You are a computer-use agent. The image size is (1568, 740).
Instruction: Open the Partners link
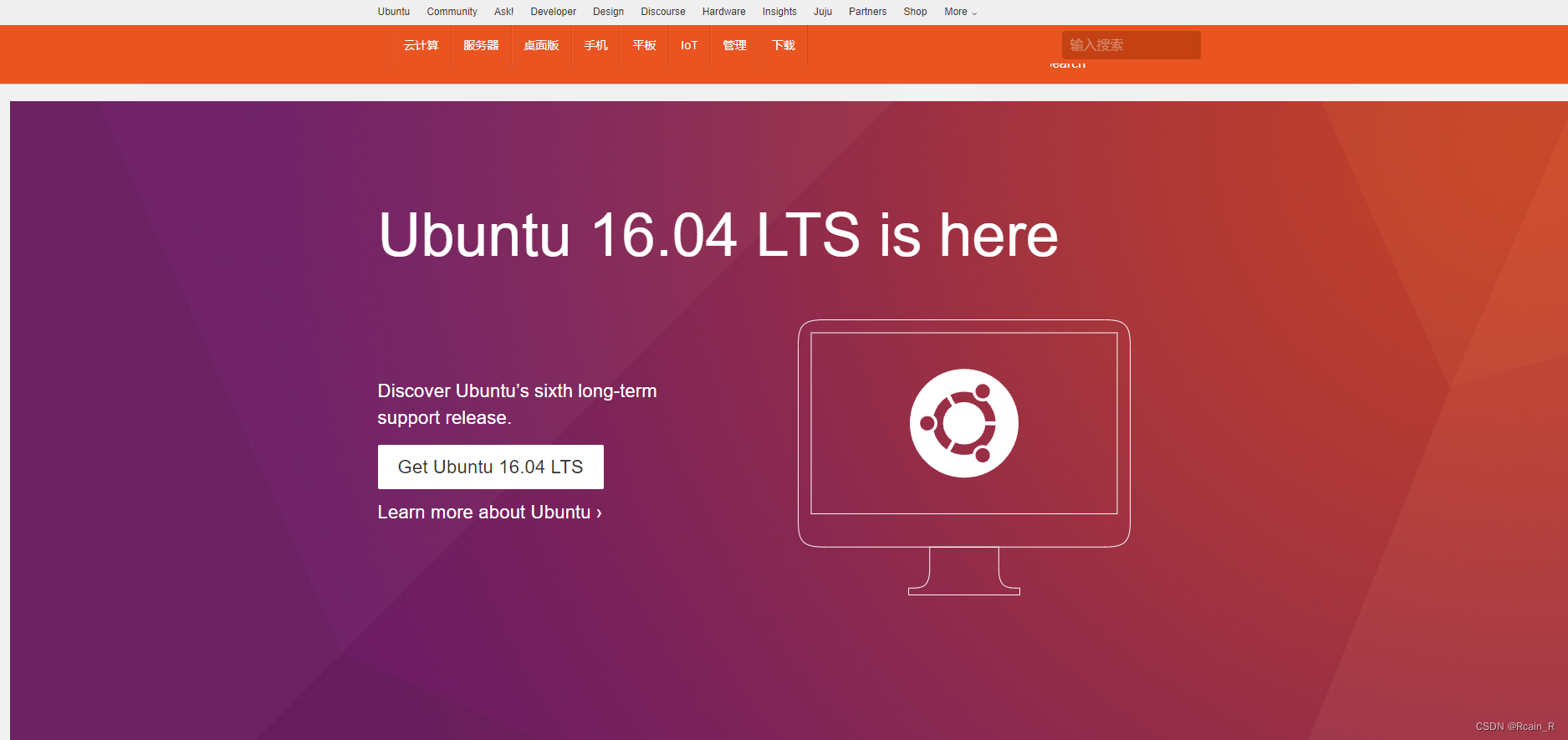pyautogui.click(x=867, y=12)
